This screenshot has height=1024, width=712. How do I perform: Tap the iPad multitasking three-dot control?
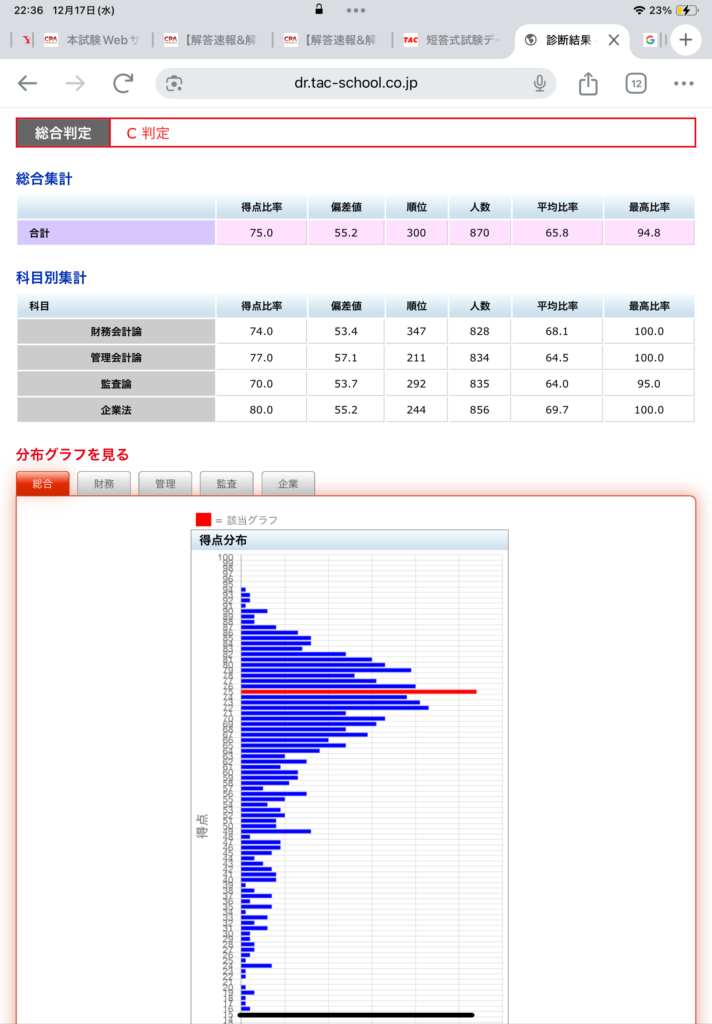tap(356, 9)
